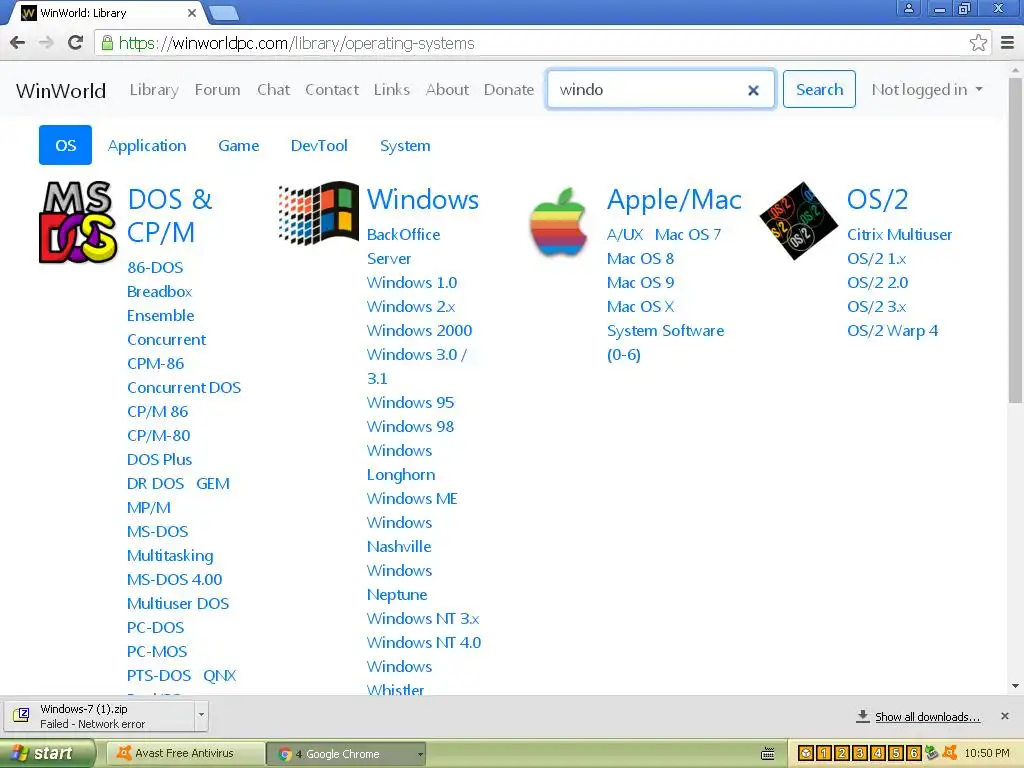Open the Chrome hamburger menu
The height and width of the screenshot is (768, 1024).
click(x=1007, y=43)
